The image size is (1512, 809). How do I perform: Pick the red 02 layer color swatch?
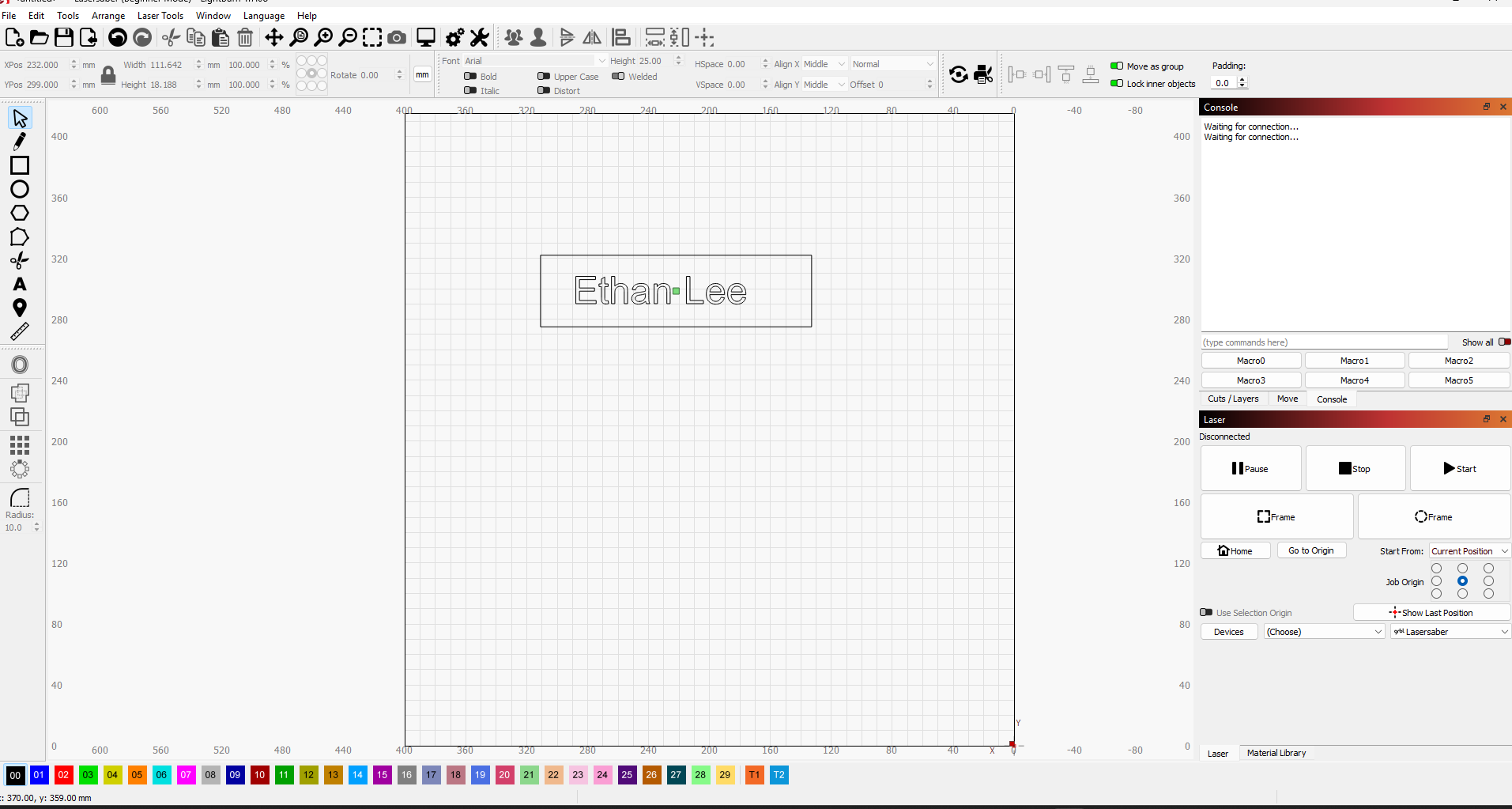coord(63,775)
